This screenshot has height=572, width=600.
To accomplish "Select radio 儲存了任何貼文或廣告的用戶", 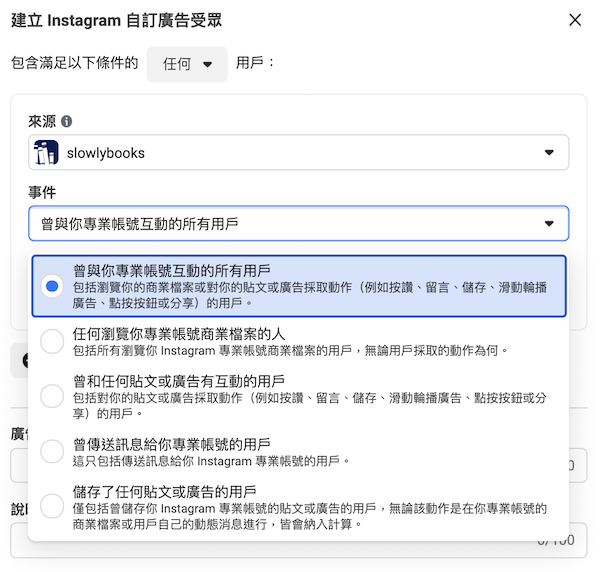I will (52, 507).
